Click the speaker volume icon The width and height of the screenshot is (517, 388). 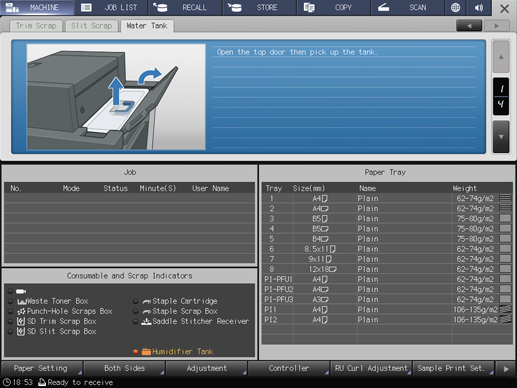tap(478, 8)
